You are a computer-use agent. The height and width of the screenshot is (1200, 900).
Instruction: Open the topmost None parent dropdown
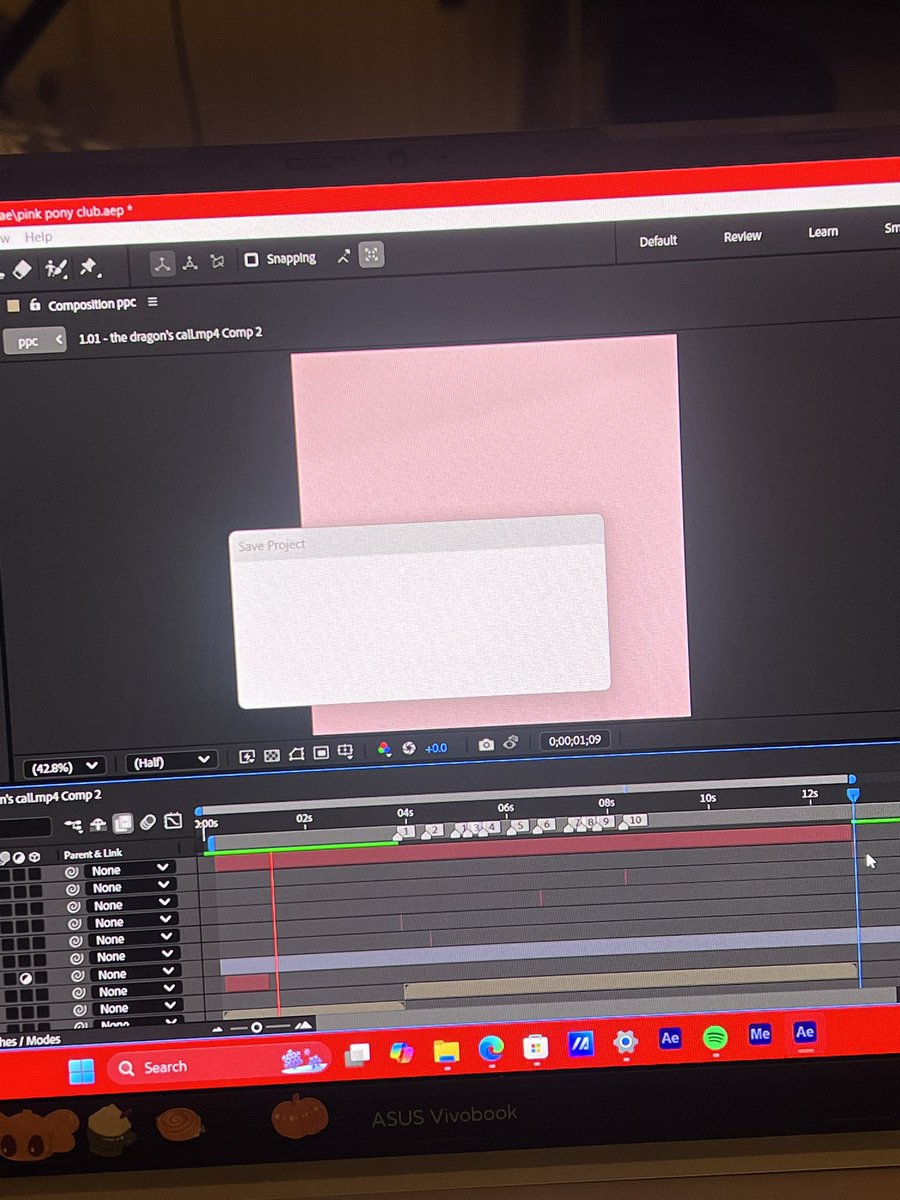[x=131, y=870]
